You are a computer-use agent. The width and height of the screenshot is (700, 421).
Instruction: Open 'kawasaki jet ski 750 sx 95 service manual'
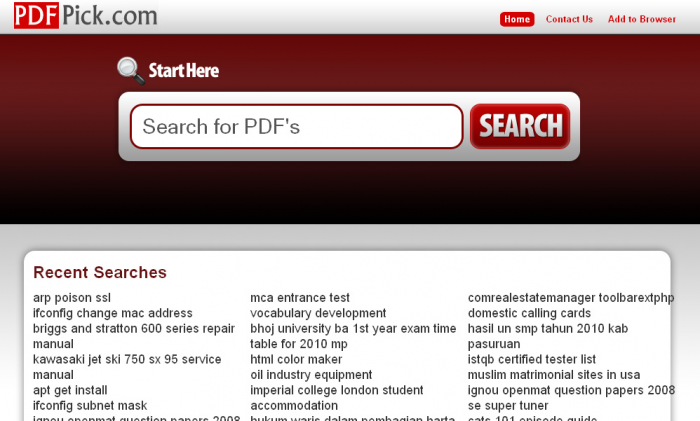click(127, 367)
